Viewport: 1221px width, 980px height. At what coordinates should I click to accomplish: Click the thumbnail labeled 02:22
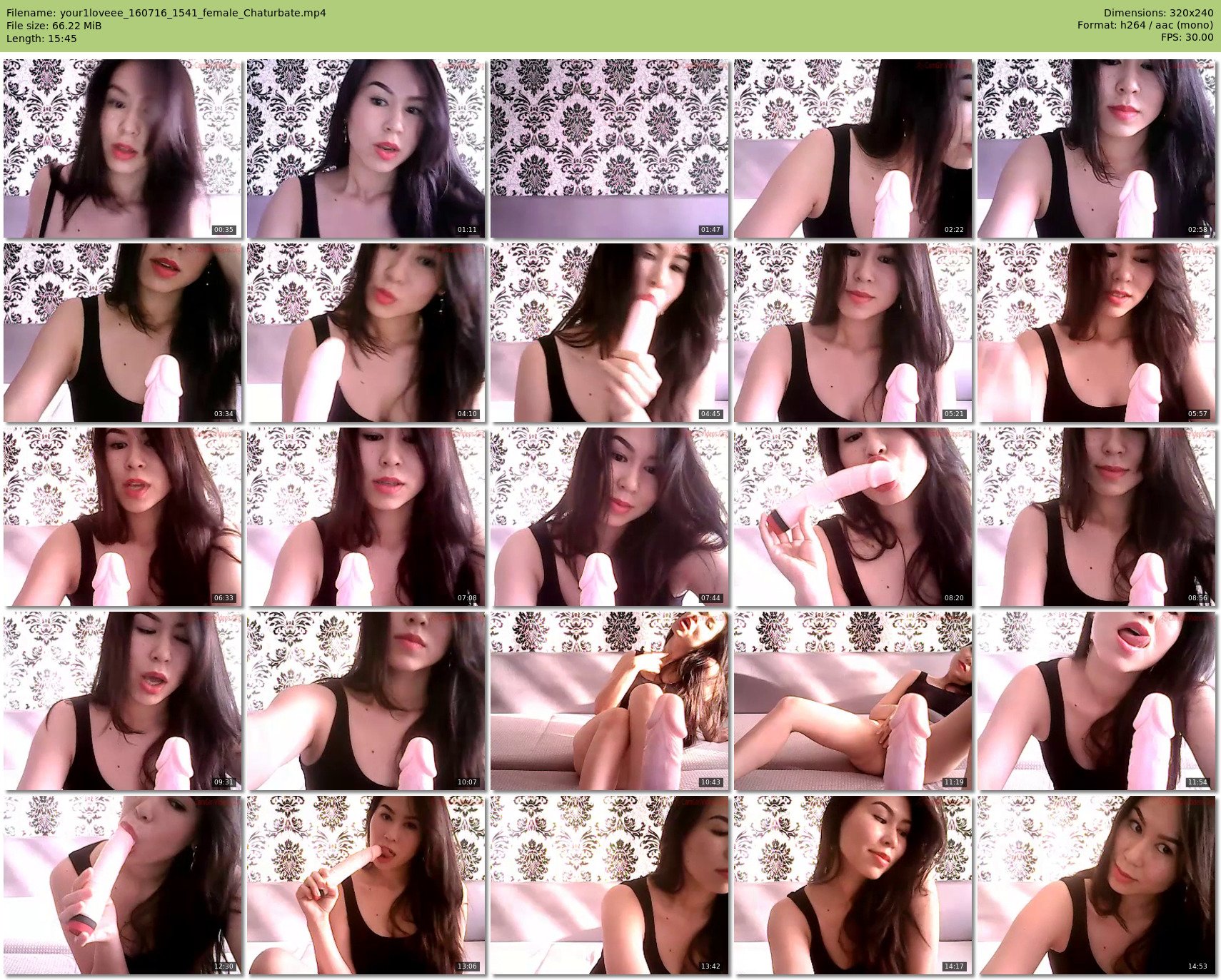(x=853, y=148)
